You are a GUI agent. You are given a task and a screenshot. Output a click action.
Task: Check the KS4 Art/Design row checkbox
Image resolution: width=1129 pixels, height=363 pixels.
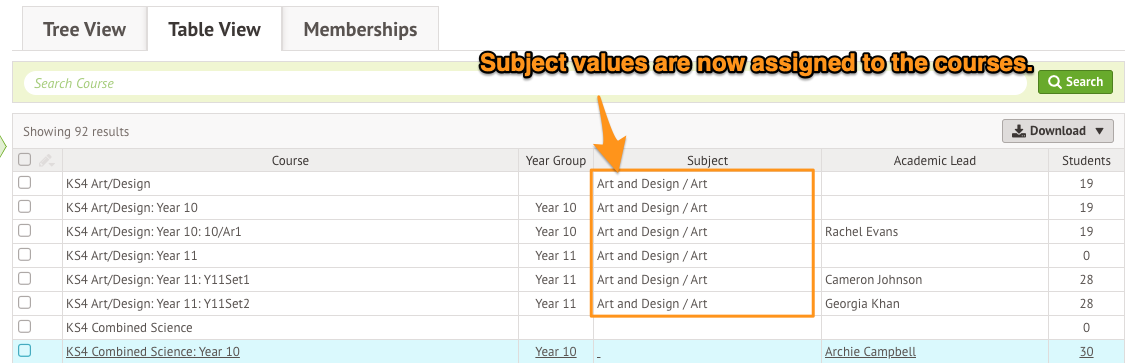click(x=24, y=183)
